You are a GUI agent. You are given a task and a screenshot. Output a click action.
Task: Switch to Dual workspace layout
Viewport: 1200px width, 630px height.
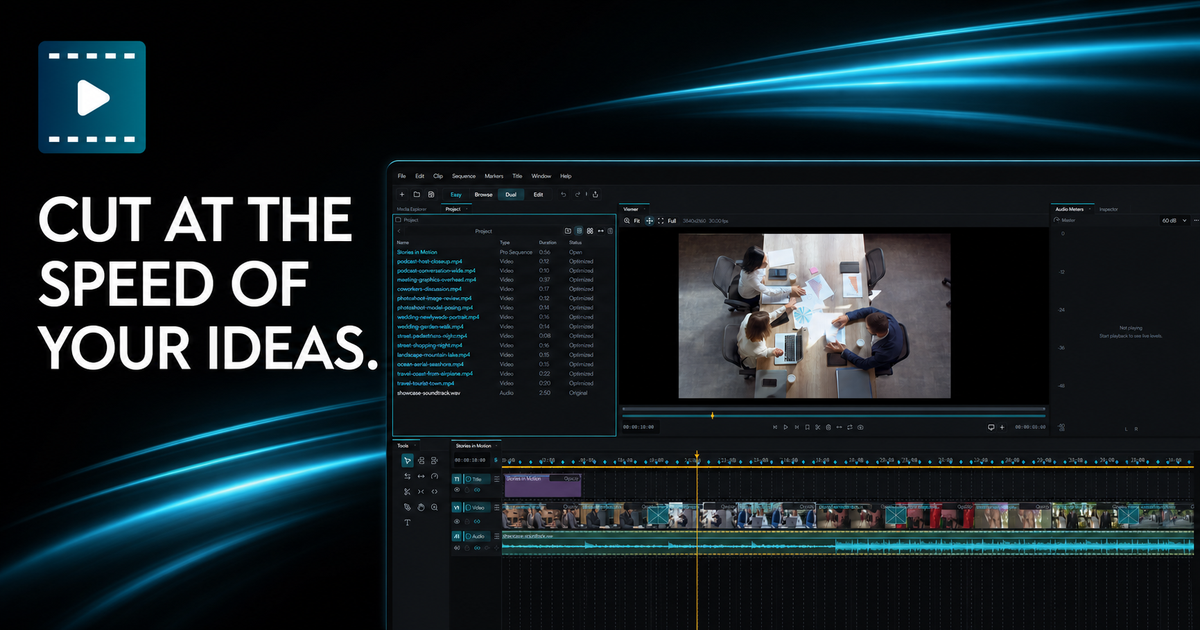511,194
